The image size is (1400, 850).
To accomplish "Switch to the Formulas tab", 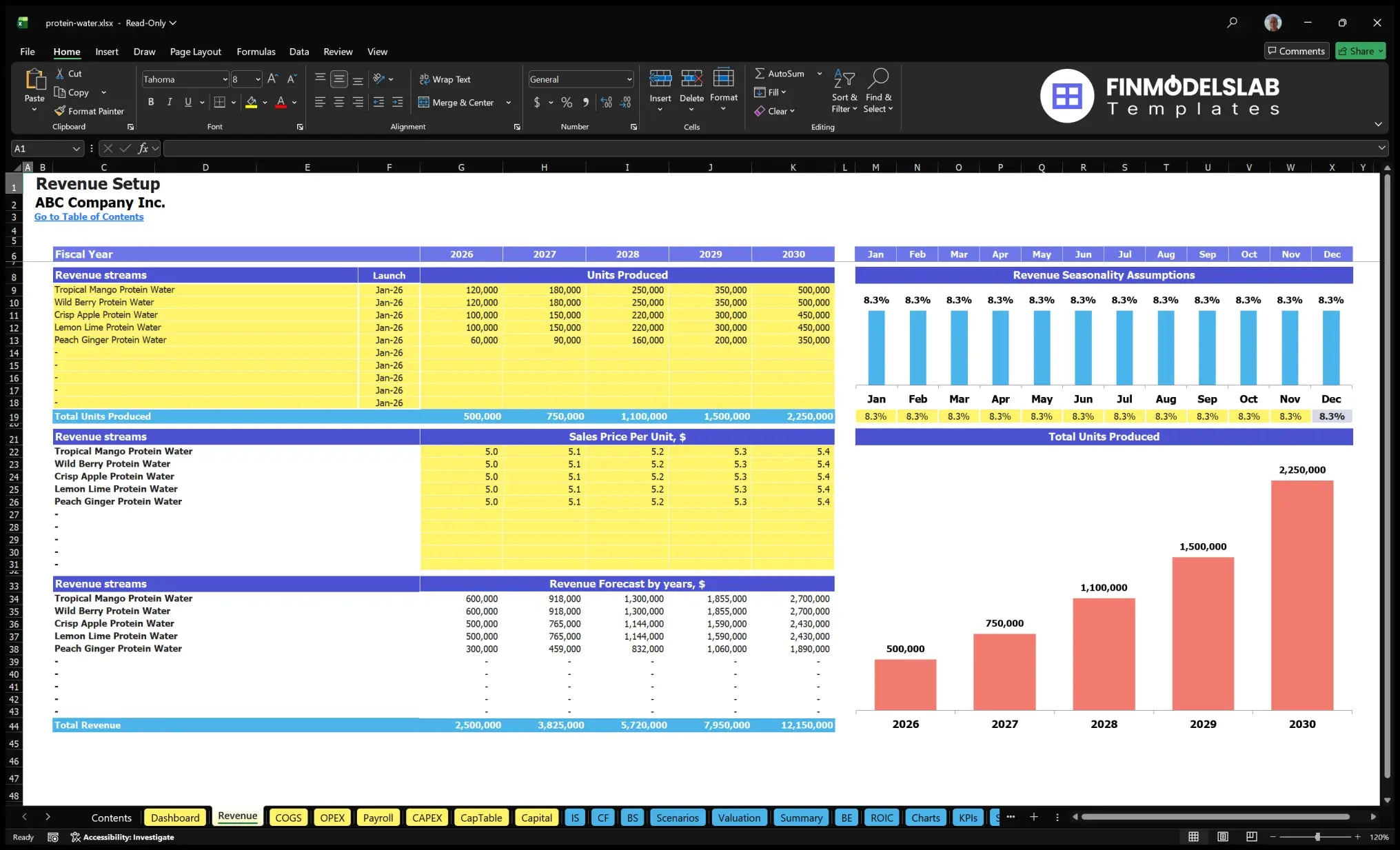I will pos(256,52).
